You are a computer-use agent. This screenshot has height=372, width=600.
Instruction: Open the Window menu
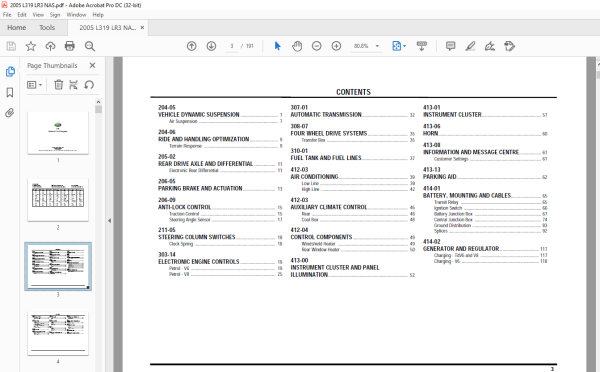point(76,15)
